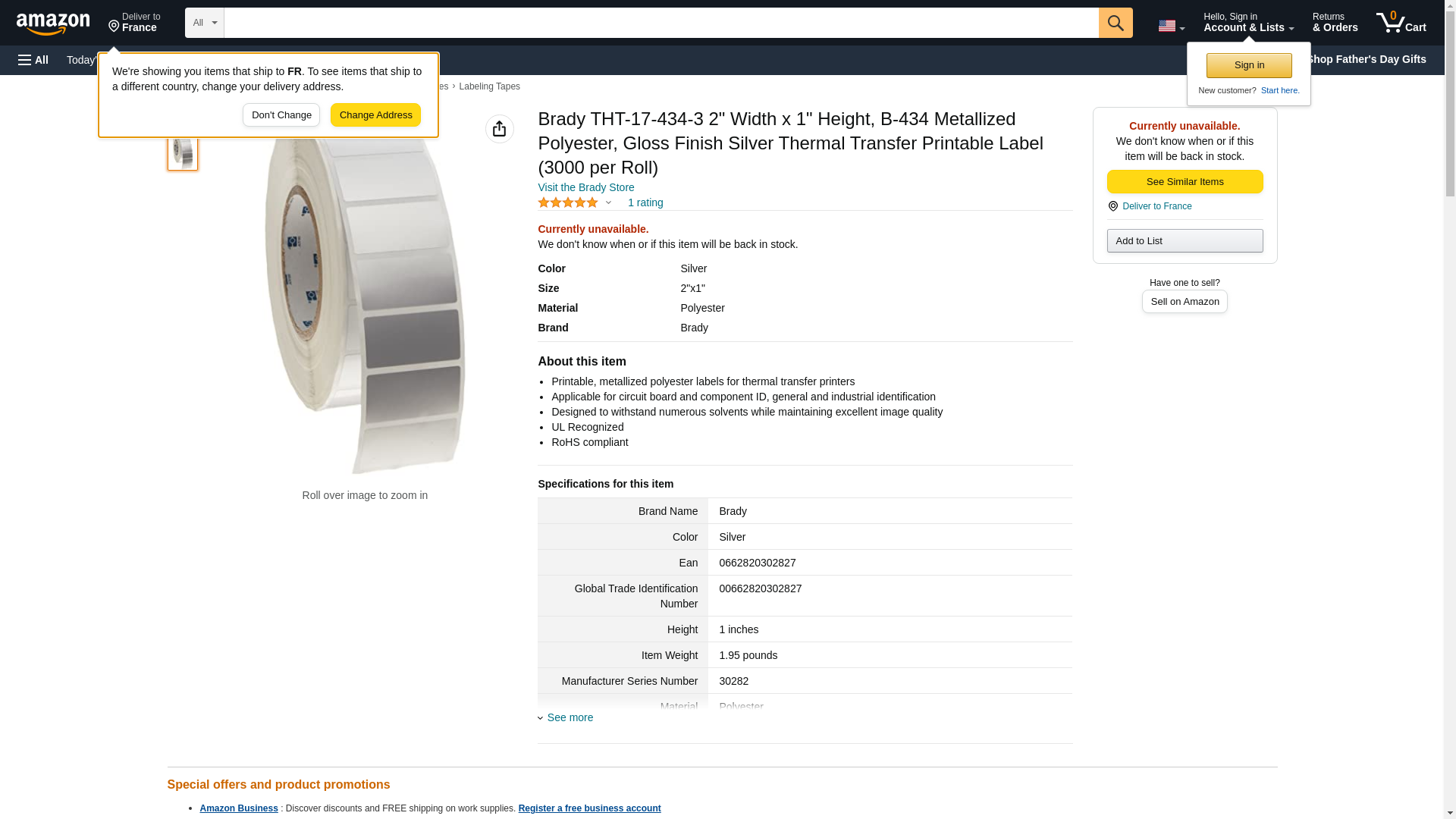Expand See more specifications
1456x819 pixels.
[x=570, y=717]
